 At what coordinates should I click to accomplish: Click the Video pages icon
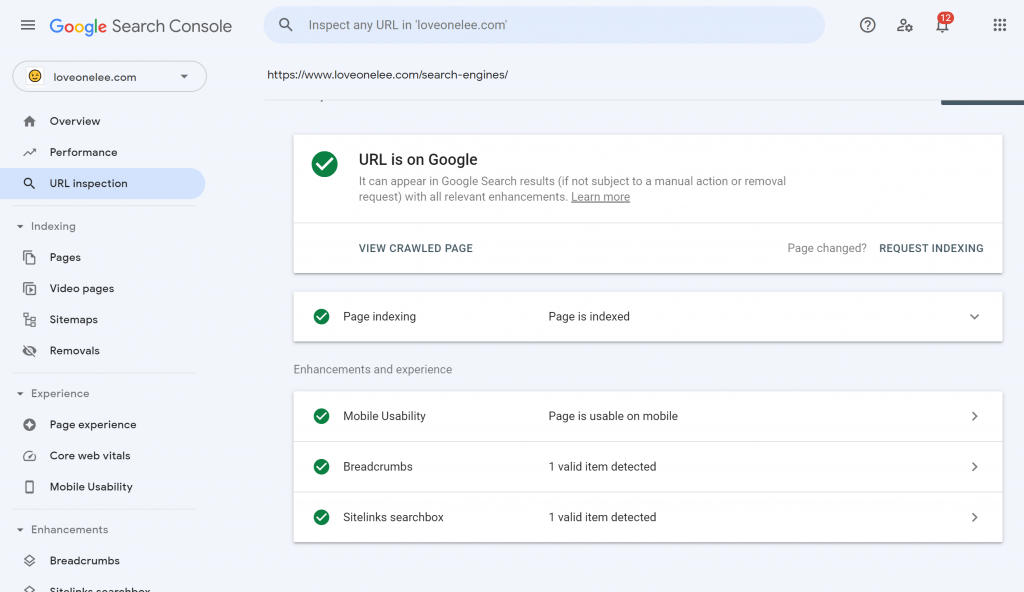[x=29, y=288]
